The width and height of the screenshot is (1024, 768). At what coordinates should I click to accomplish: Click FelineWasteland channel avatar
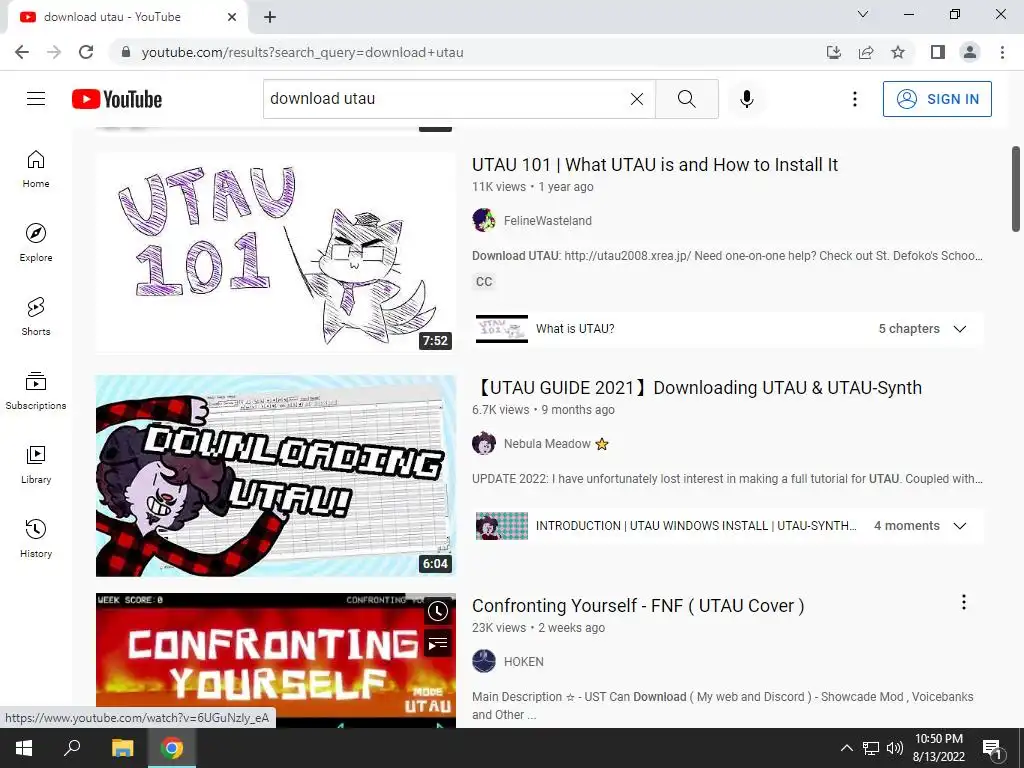coord(484,220)
